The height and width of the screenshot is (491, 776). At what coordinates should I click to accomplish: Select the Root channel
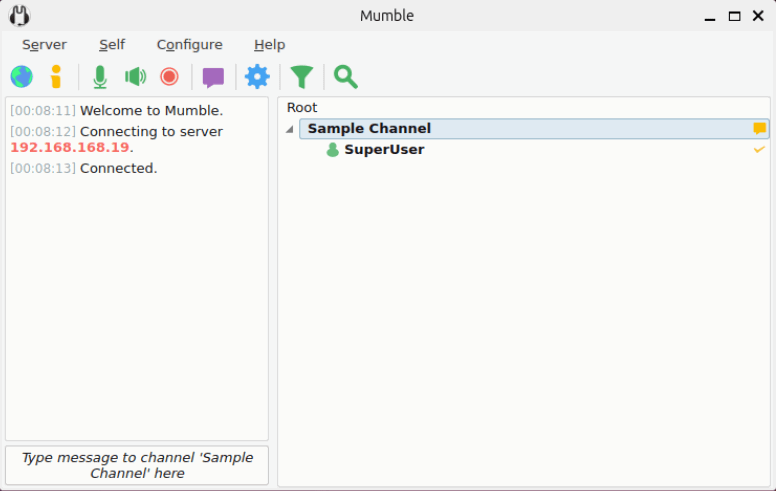click(302, 107)
